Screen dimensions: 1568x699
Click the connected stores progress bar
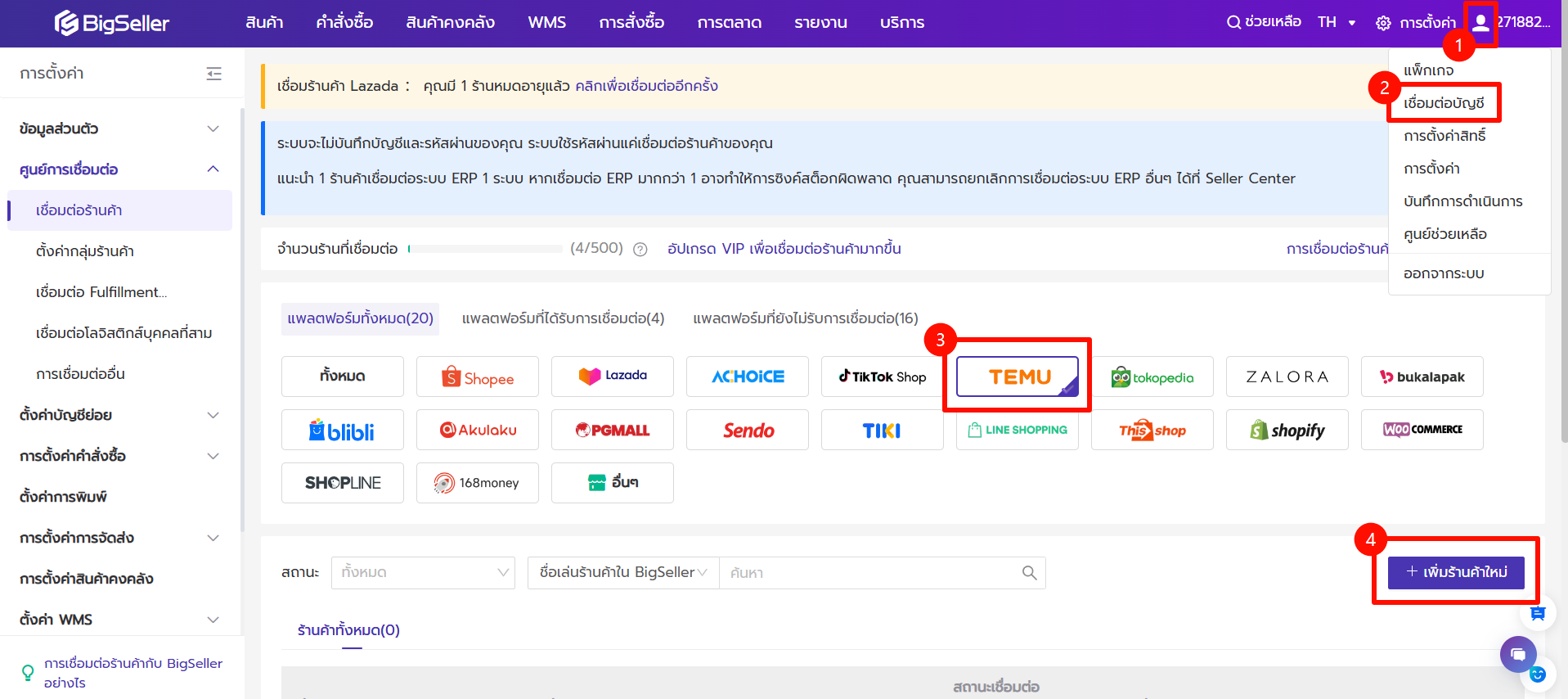[x=485, y=249]
